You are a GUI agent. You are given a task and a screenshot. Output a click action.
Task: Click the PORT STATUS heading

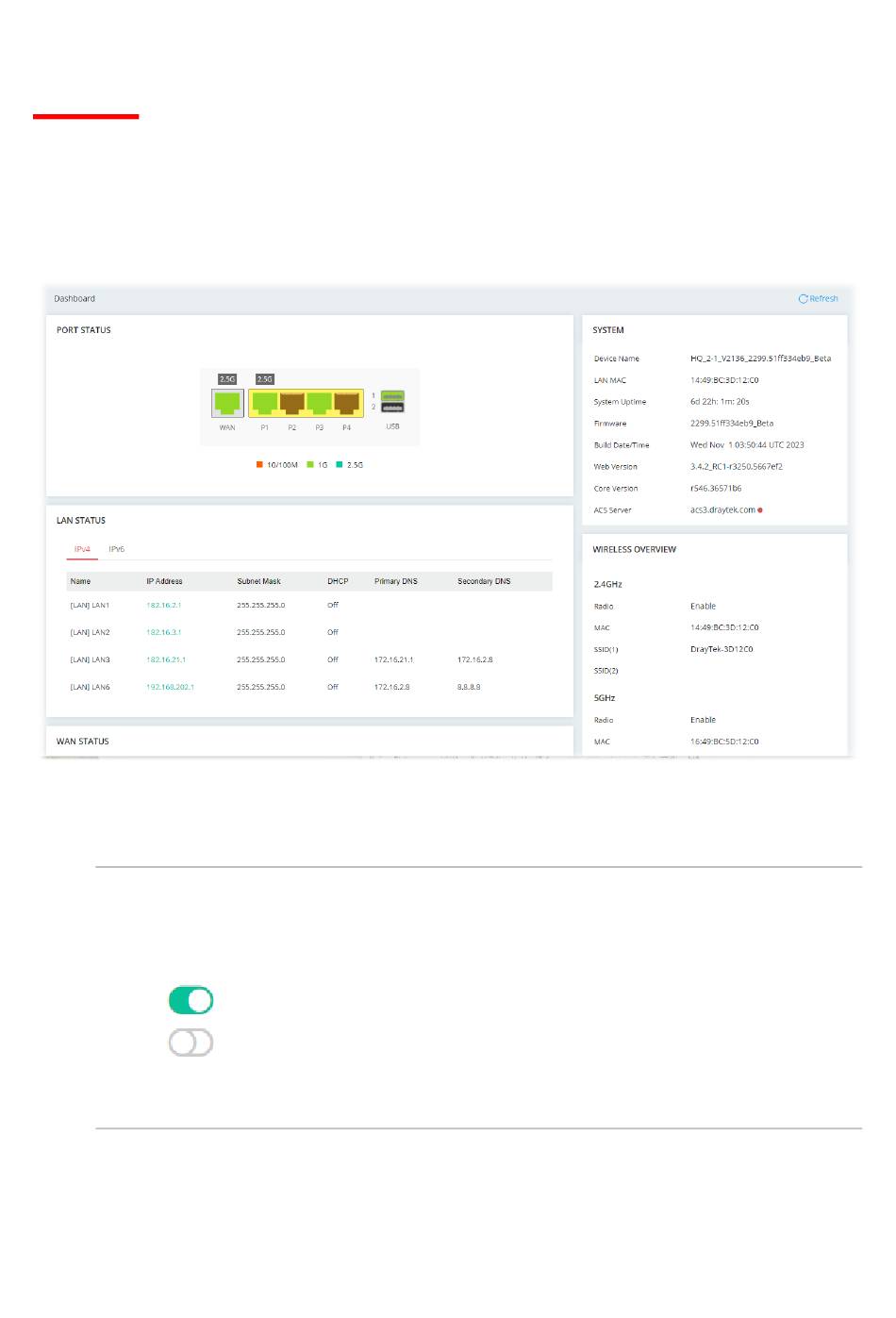coord(84,330)
